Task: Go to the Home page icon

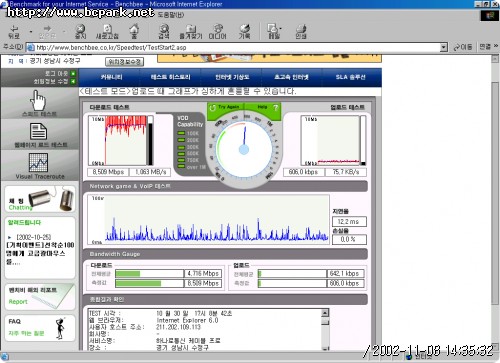Action: tap(134, 32)
